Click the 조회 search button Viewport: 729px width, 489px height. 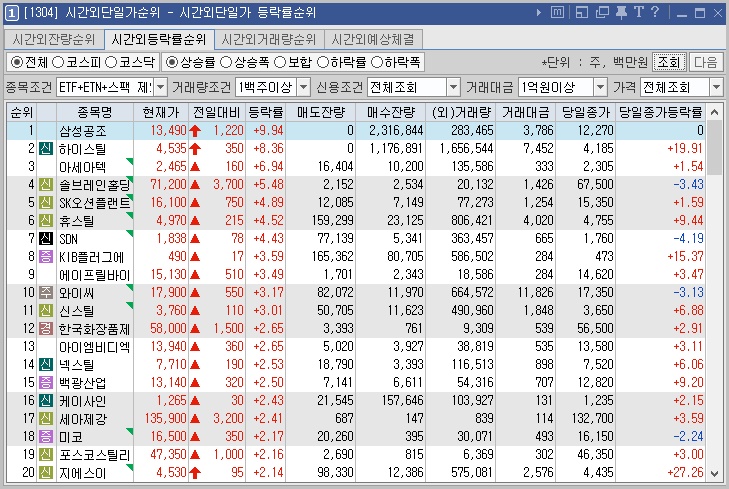click(669, 62)
